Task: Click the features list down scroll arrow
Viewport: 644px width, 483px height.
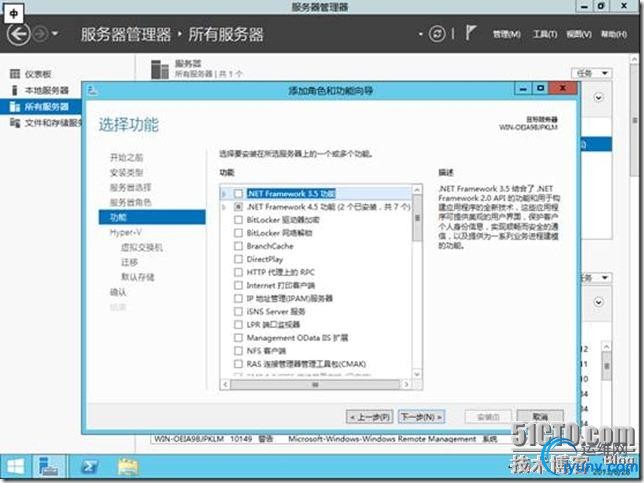Action: (x=417, y=374)
